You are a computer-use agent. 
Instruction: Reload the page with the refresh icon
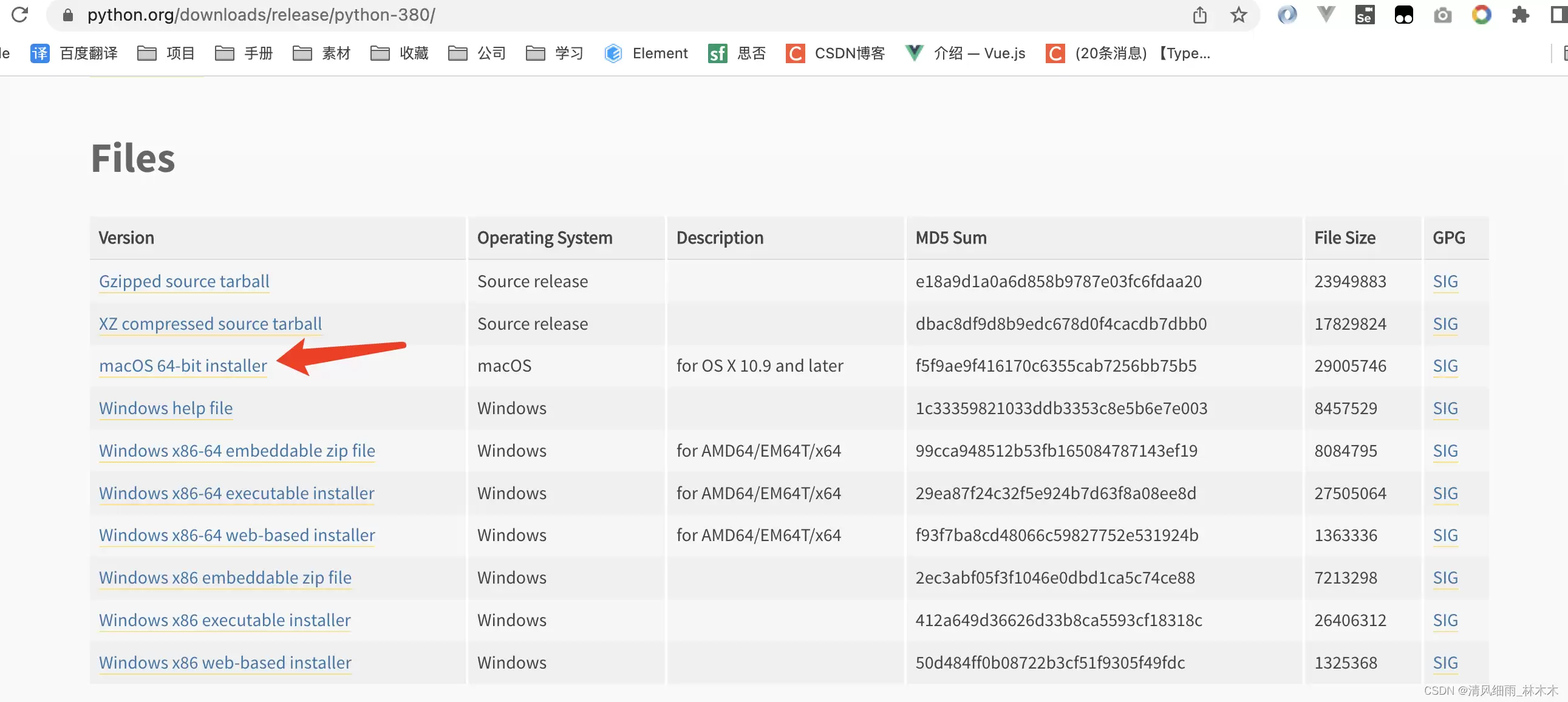[x=19, y=14]
